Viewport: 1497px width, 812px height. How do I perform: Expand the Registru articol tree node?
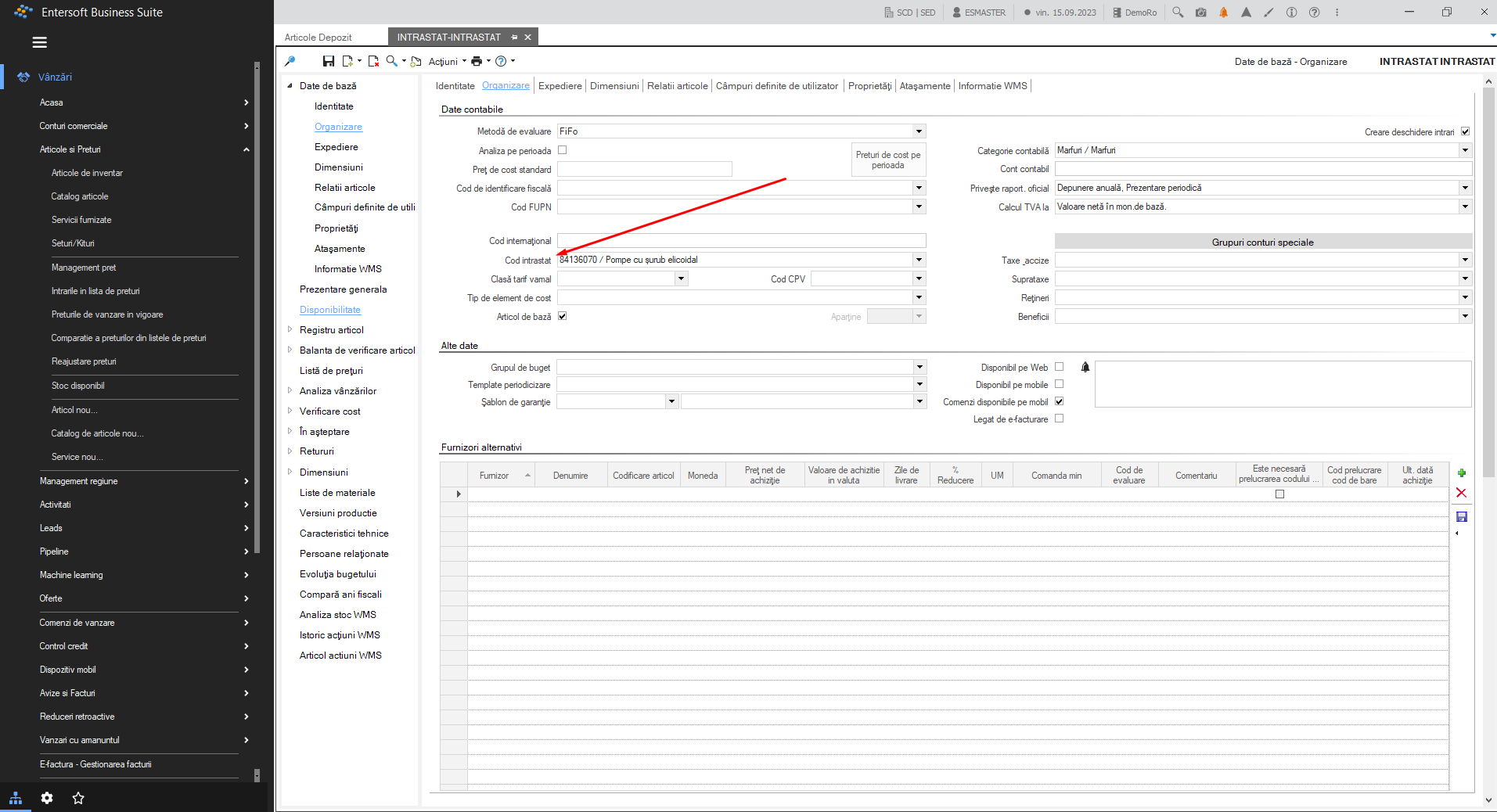(290, 329)
